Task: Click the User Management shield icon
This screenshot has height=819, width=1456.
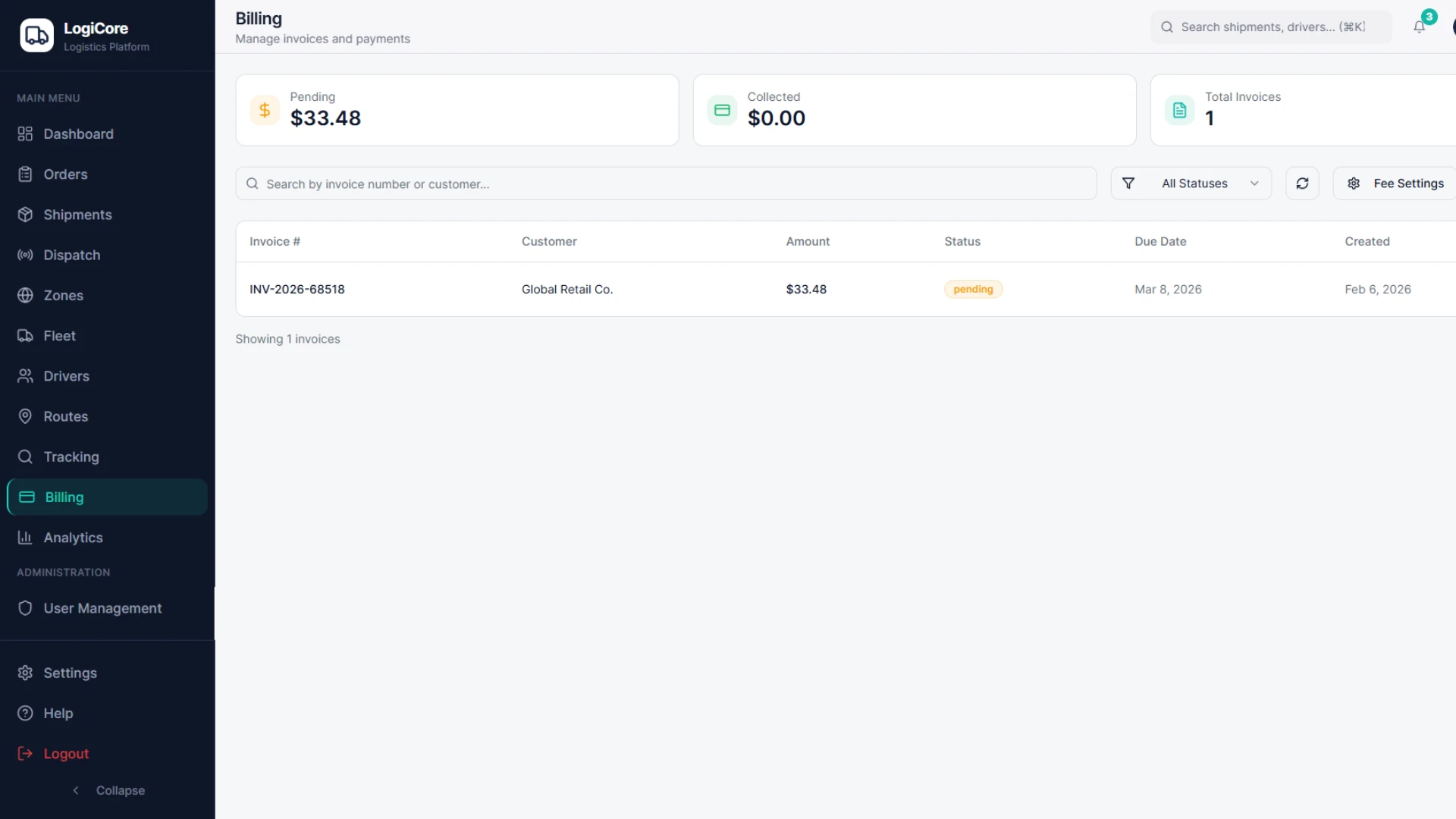Action: (x=25, y=608)
